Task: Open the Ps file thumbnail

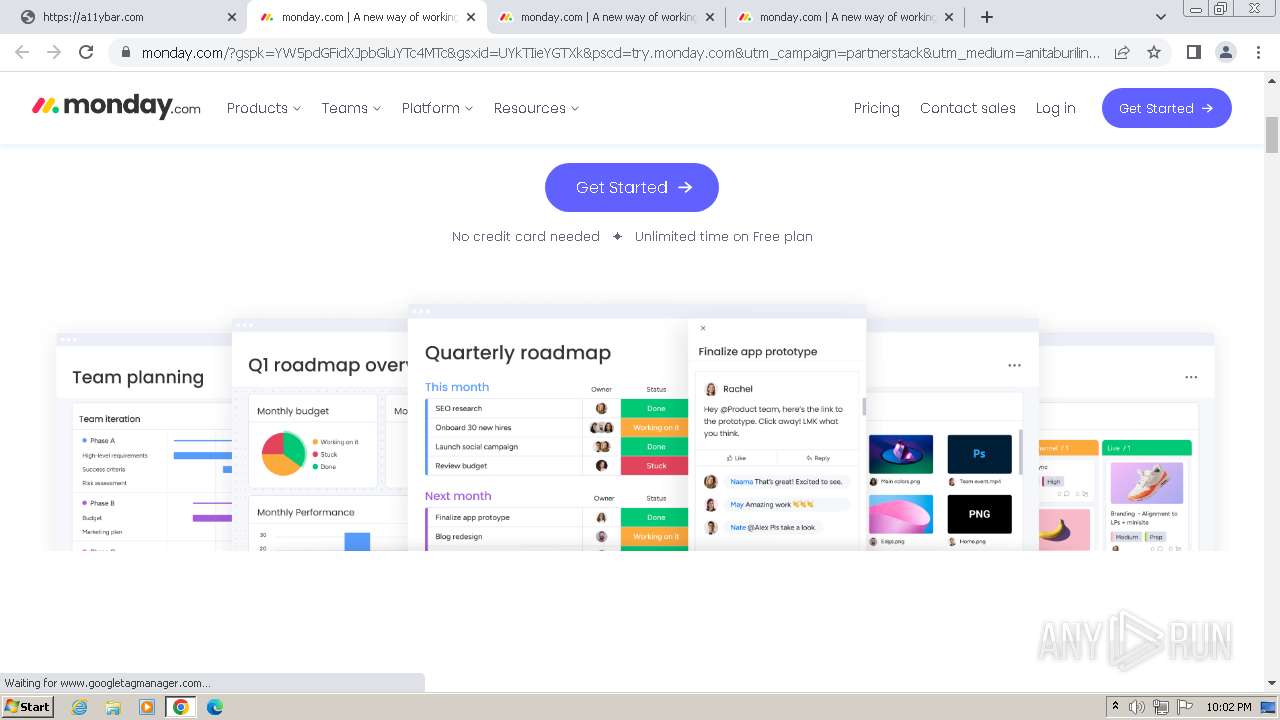Action: pyautogui.click(x=979, y=454)
